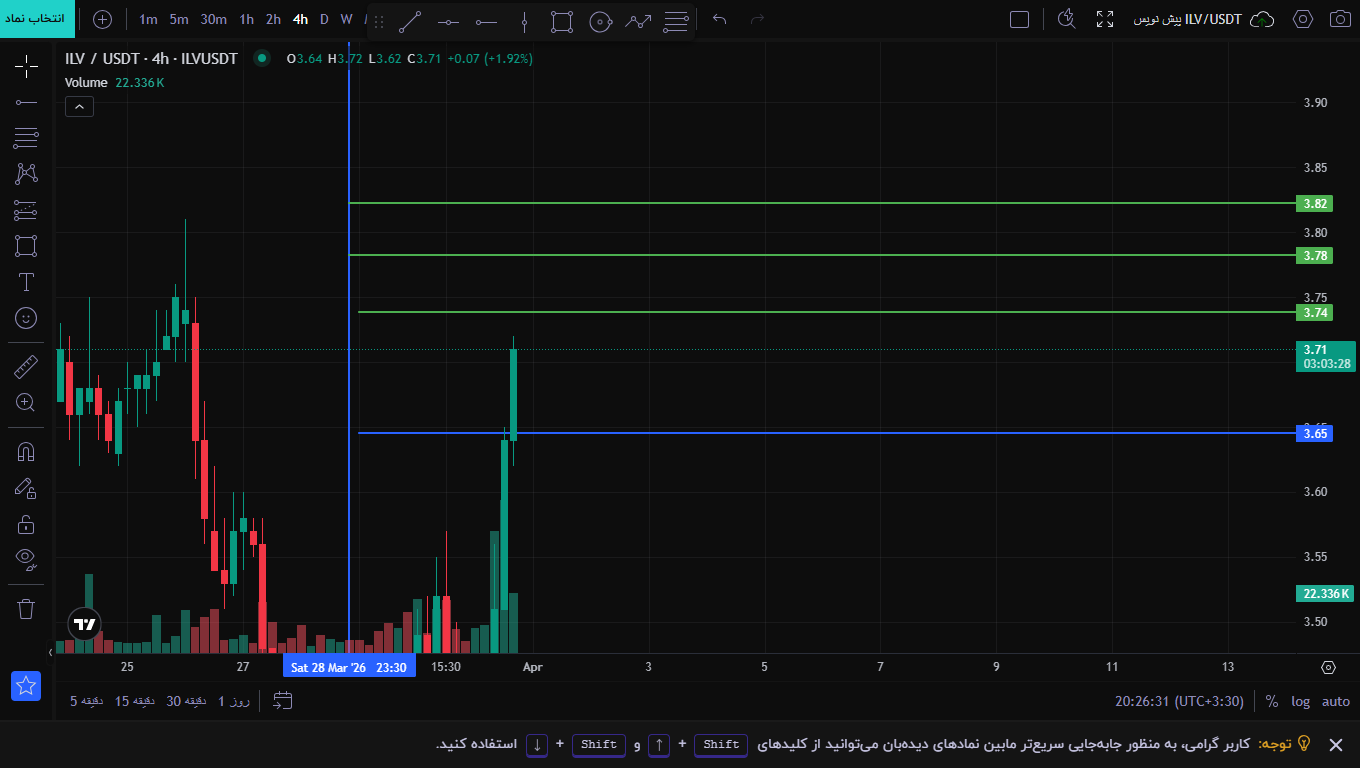The image size is (1360, 768).
Task: Select the 3.82 green horizontal line label
Action: pyautogui.click(x=1314, y=203)
